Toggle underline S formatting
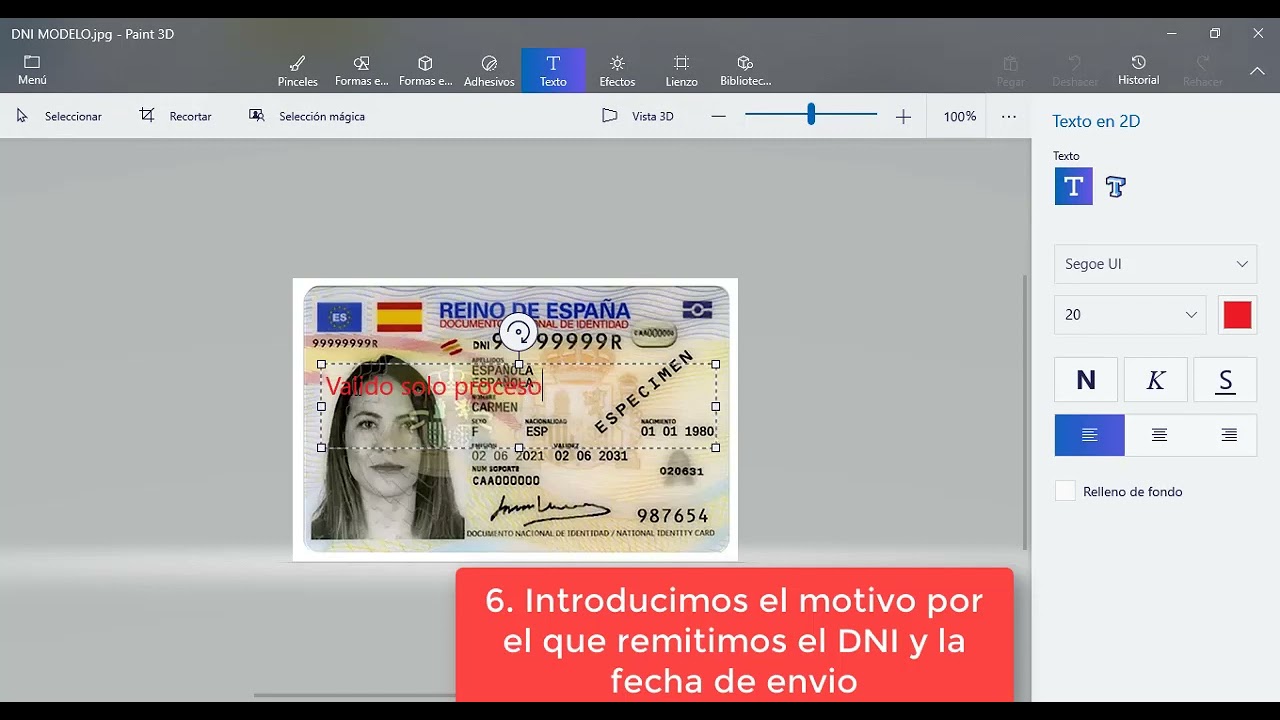This screenshot has width=1280, height=720. pyautogui.click(x=1225, y=380)
